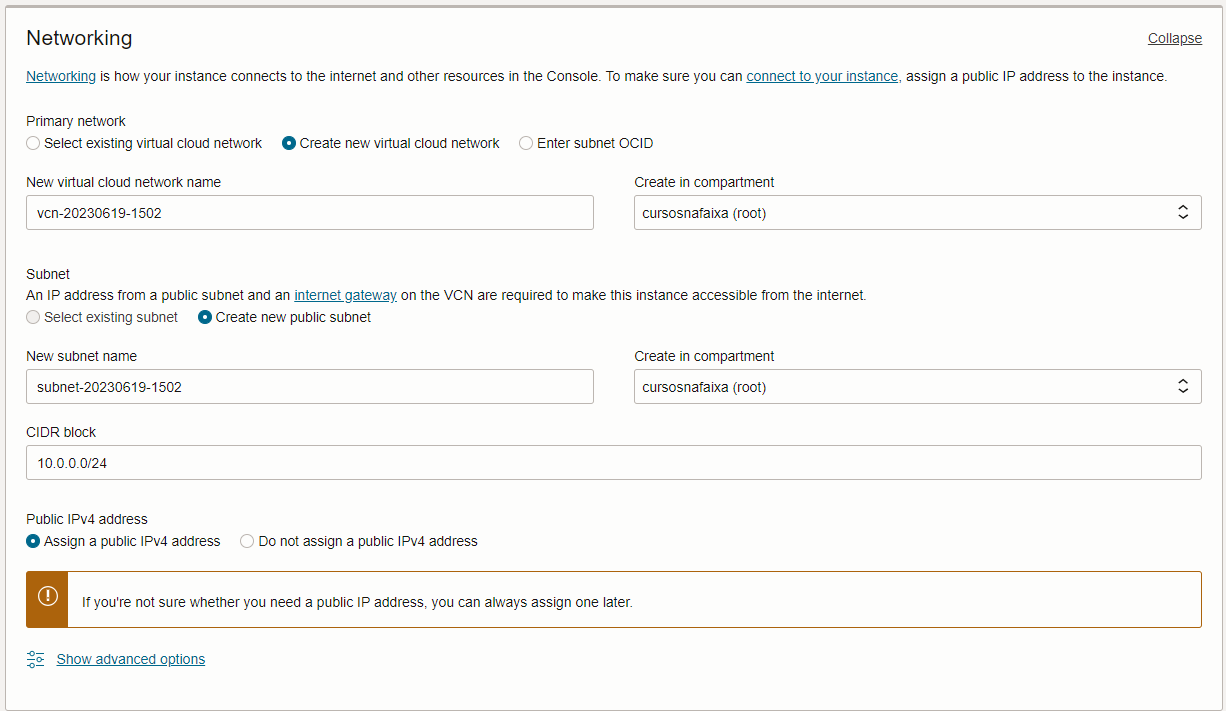1226x711 pixels.
Task: Show advanced options link
Action: click(x=131, y=659)
